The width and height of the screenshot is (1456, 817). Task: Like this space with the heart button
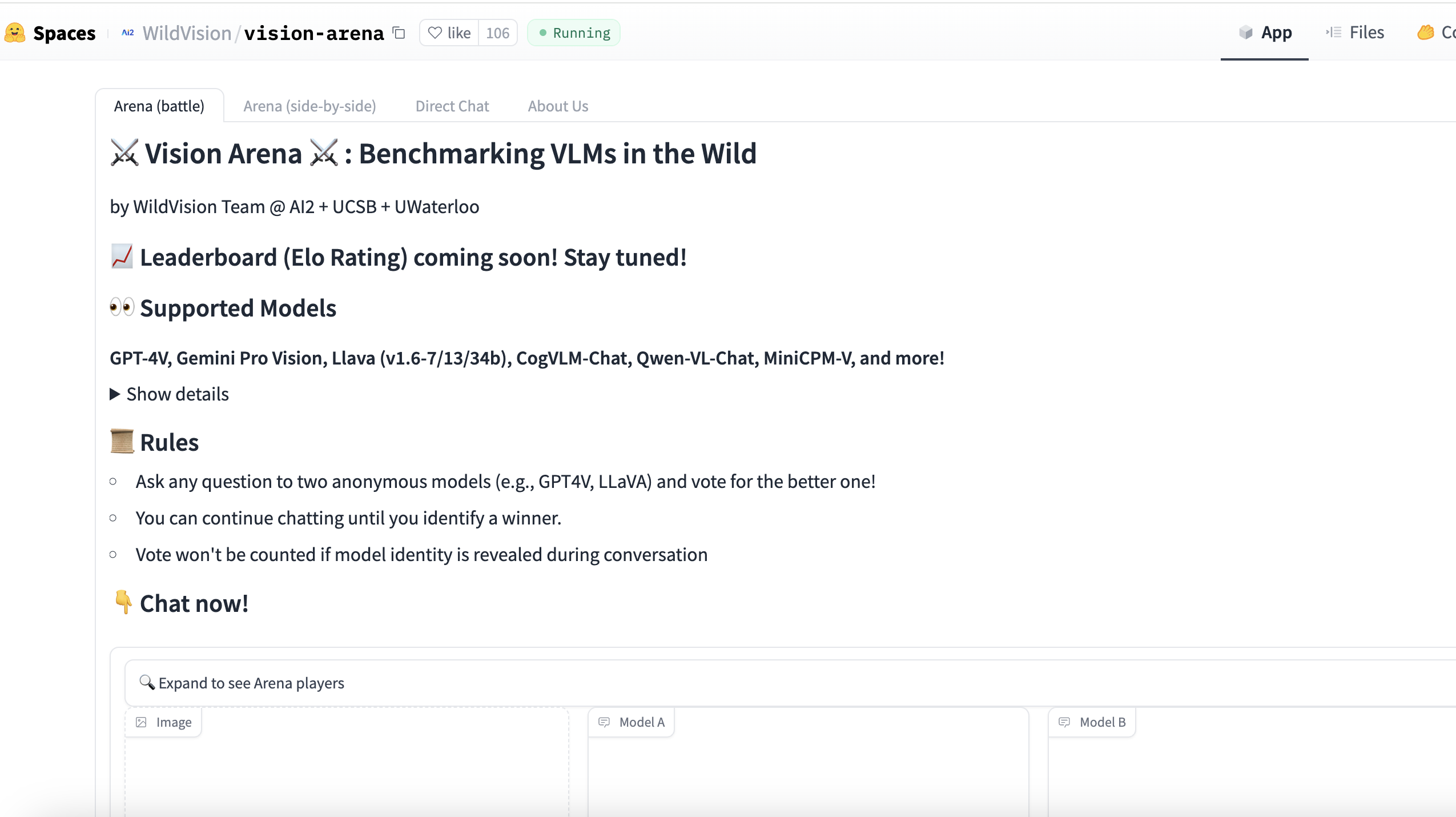[x=449, y=33]
